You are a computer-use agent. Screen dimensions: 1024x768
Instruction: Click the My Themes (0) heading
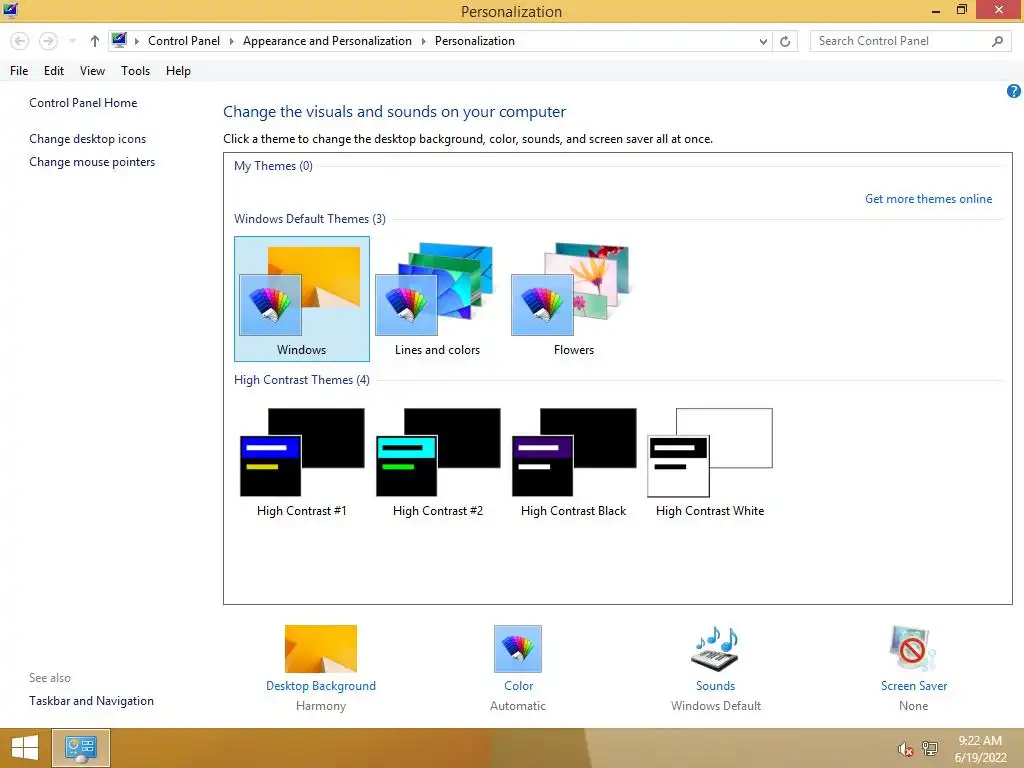(x=273, y=166)
